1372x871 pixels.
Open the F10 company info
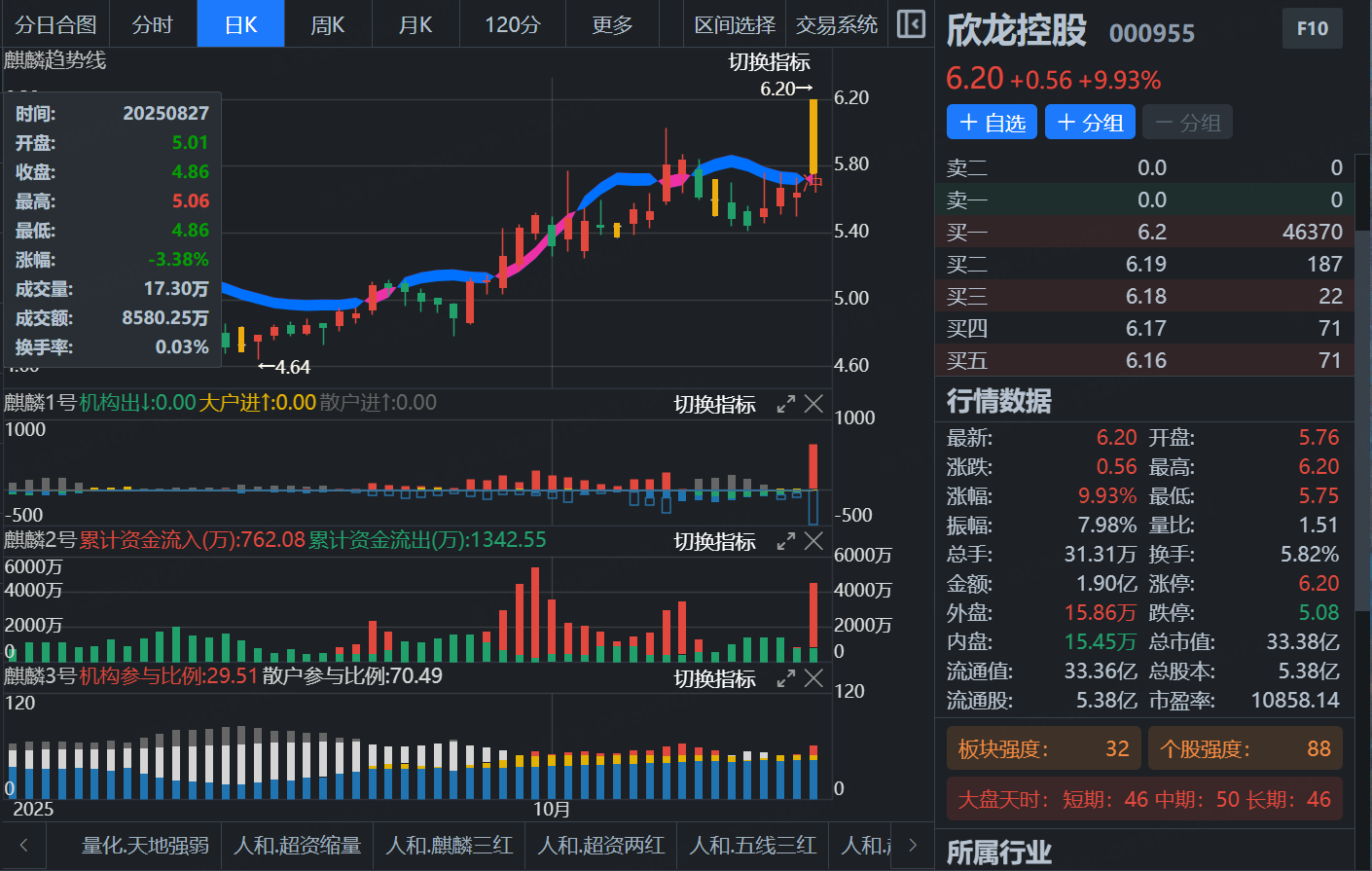coord(1312,29)
